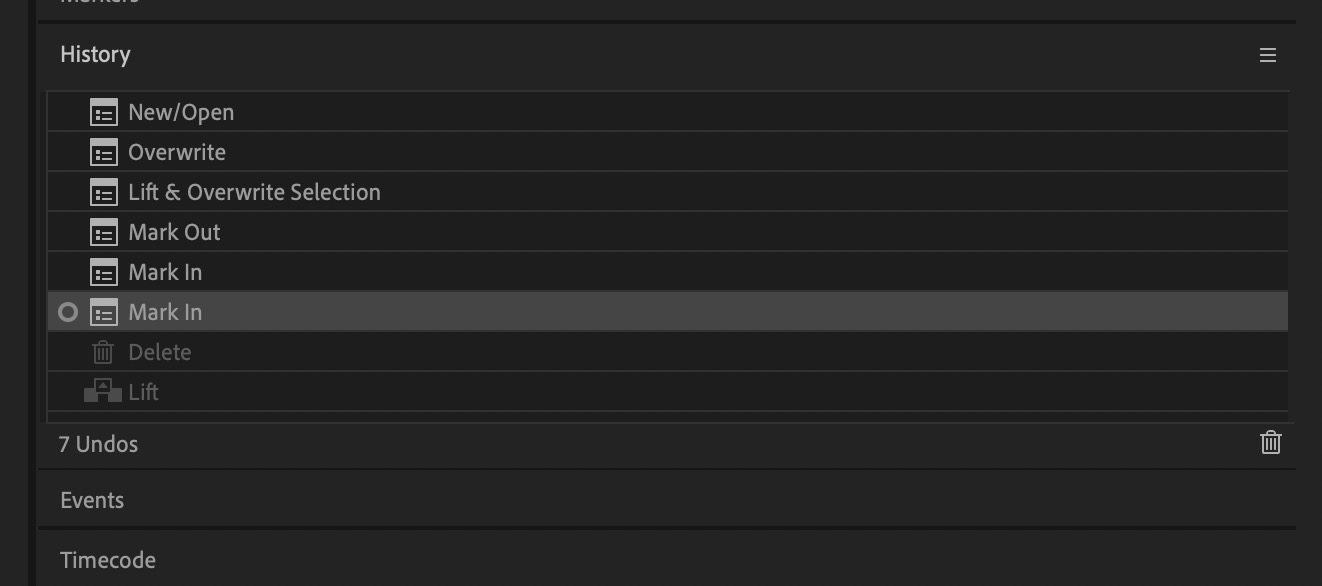Click the icon next to the Overwrite step
Viewport: 1322px width, 586px height.
coord(103,152)
